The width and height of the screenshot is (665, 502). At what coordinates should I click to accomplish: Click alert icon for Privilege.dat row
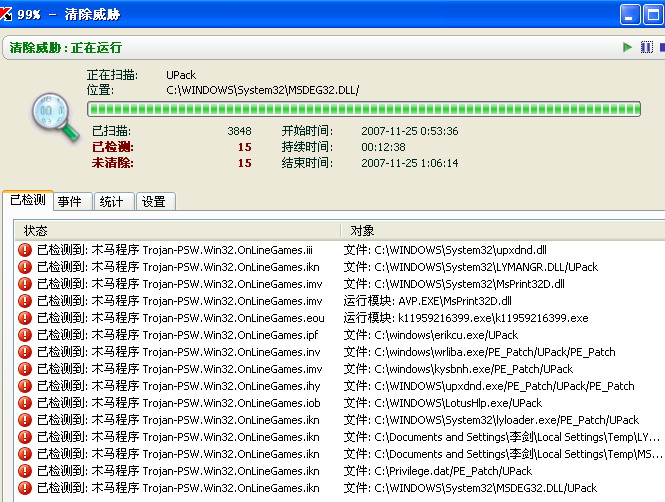click(25, 471)
